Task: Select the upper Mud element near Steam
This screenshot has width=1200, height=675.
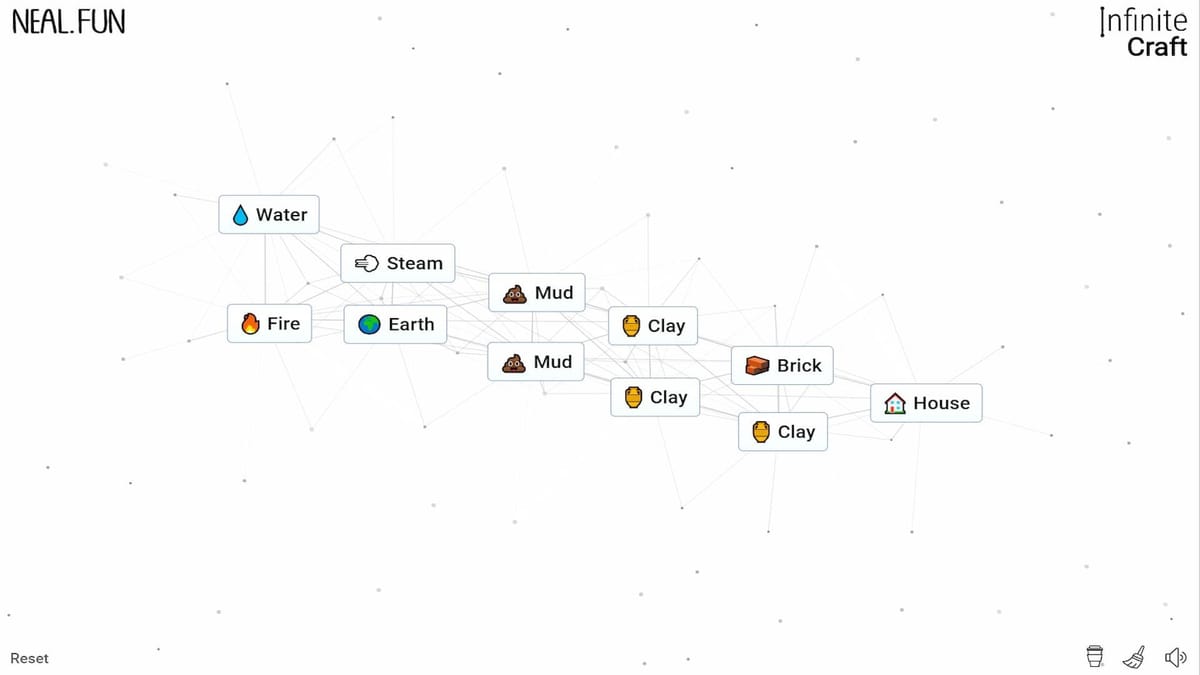Action: 537,292
